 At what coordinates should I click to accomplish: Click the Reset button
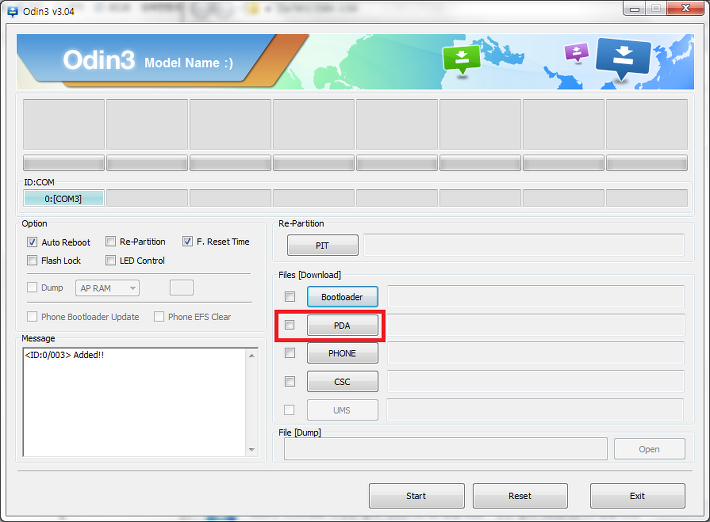(520, 496)
